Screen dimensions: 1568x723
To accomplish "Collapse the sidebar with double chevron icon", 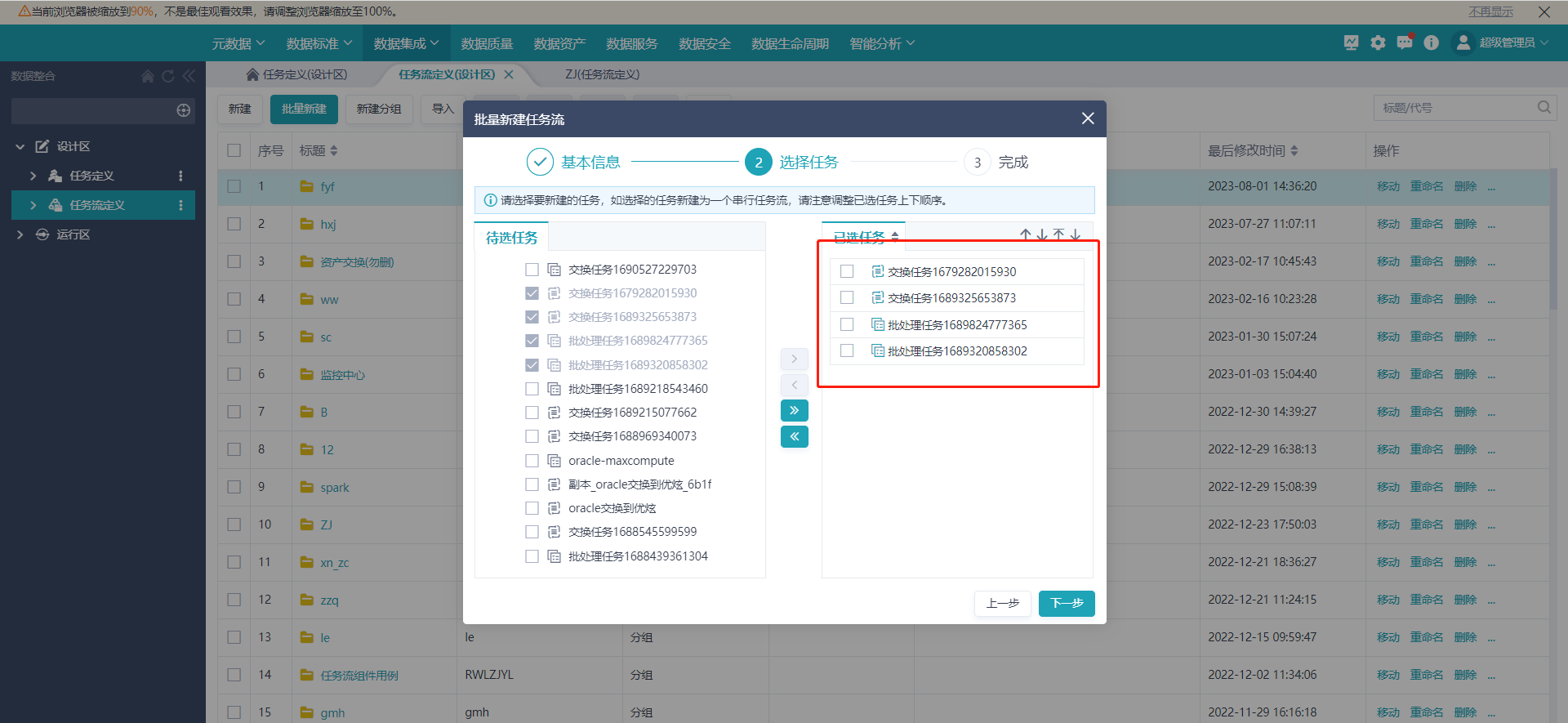I will pos(189,76).
